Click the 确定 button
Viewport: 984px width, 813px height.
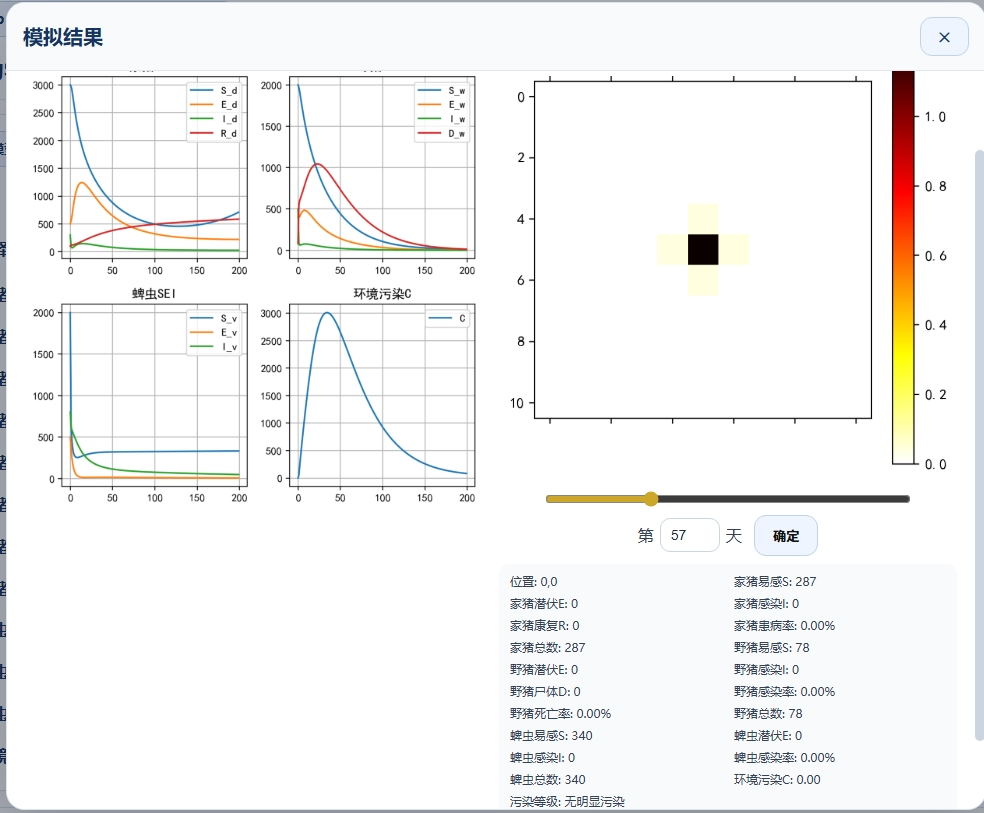[x=785, y=536]
